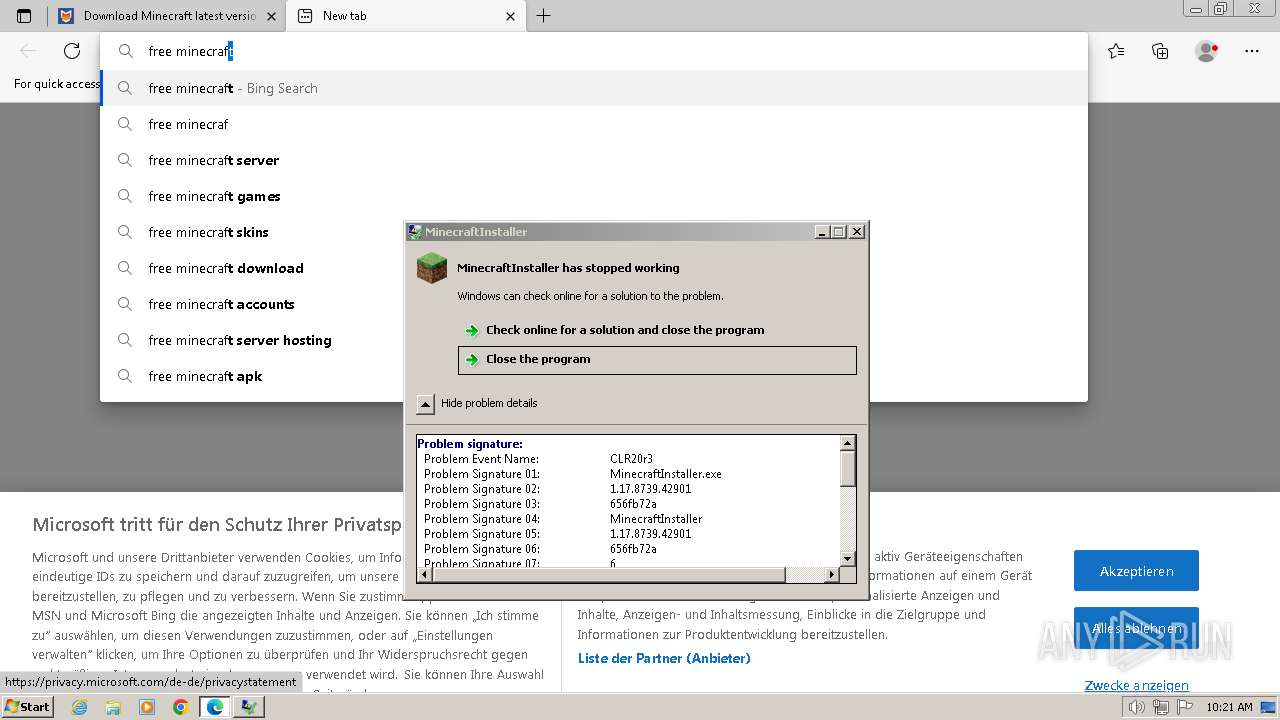
Task: Select 'free minecraft skins' suggestion
Action: point(594,232)
